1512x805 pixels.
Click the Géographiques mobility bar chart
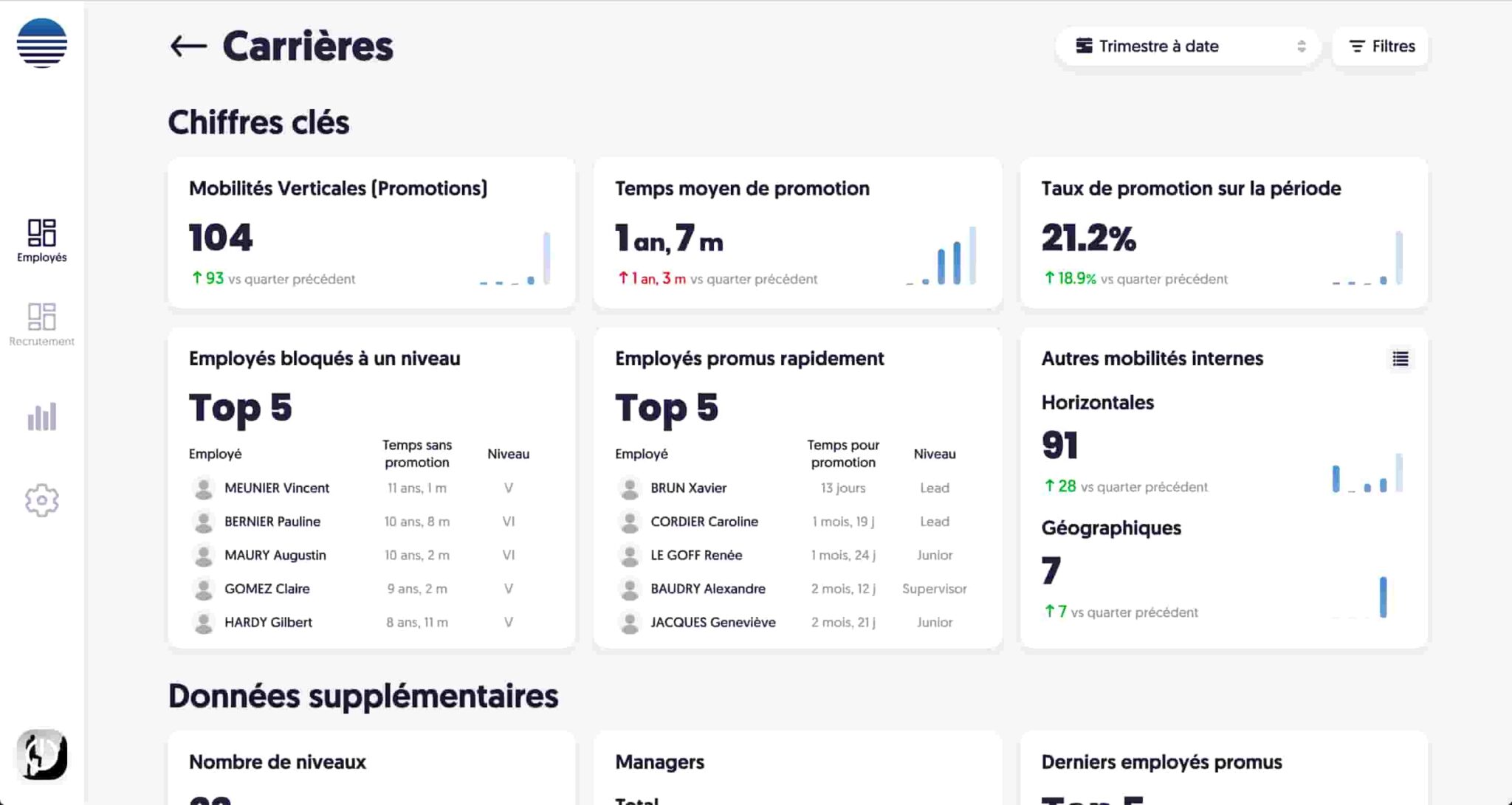(x=1382, y=597)
